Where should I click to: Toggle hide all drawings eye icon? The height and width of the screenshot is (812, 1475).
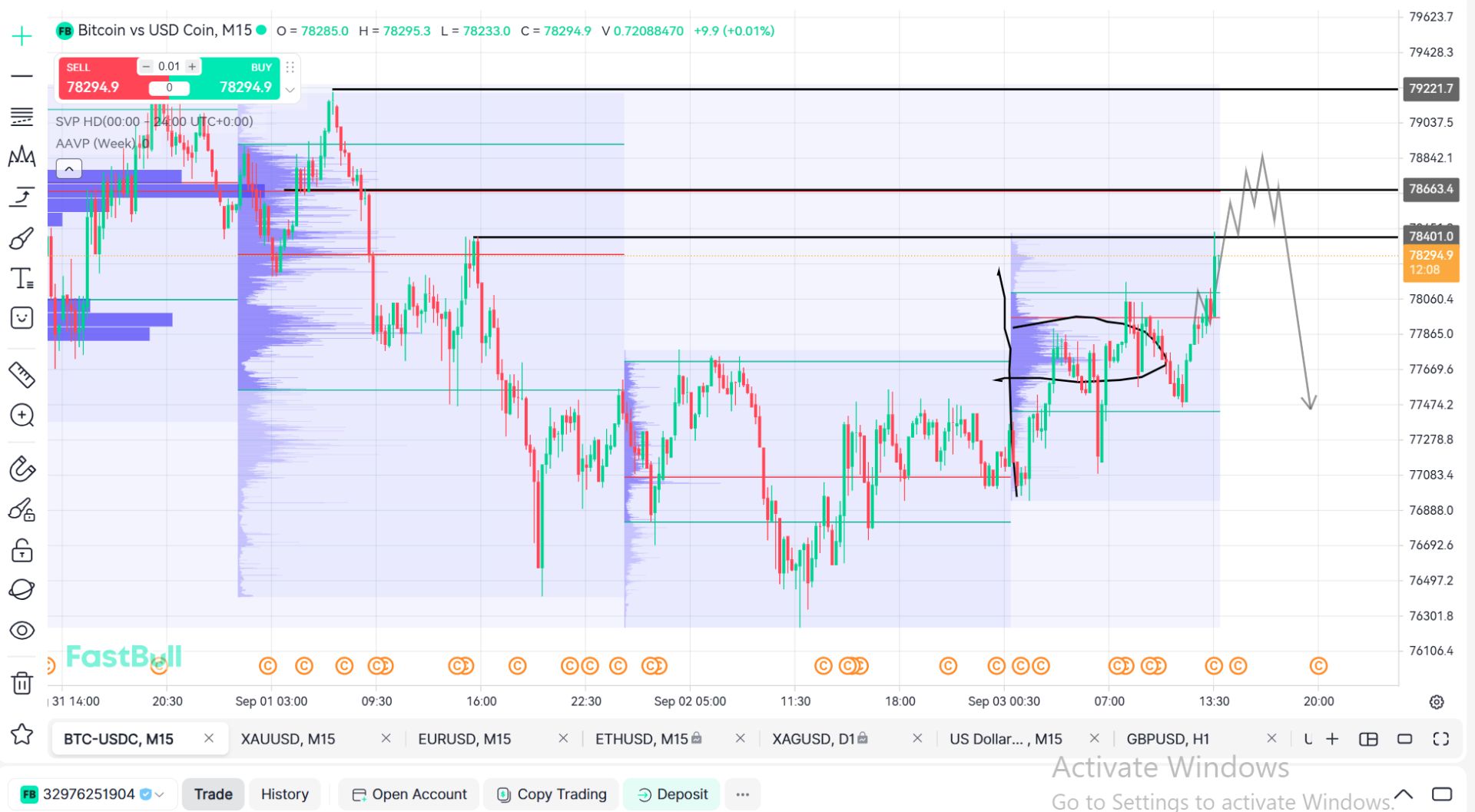[22, 631]
